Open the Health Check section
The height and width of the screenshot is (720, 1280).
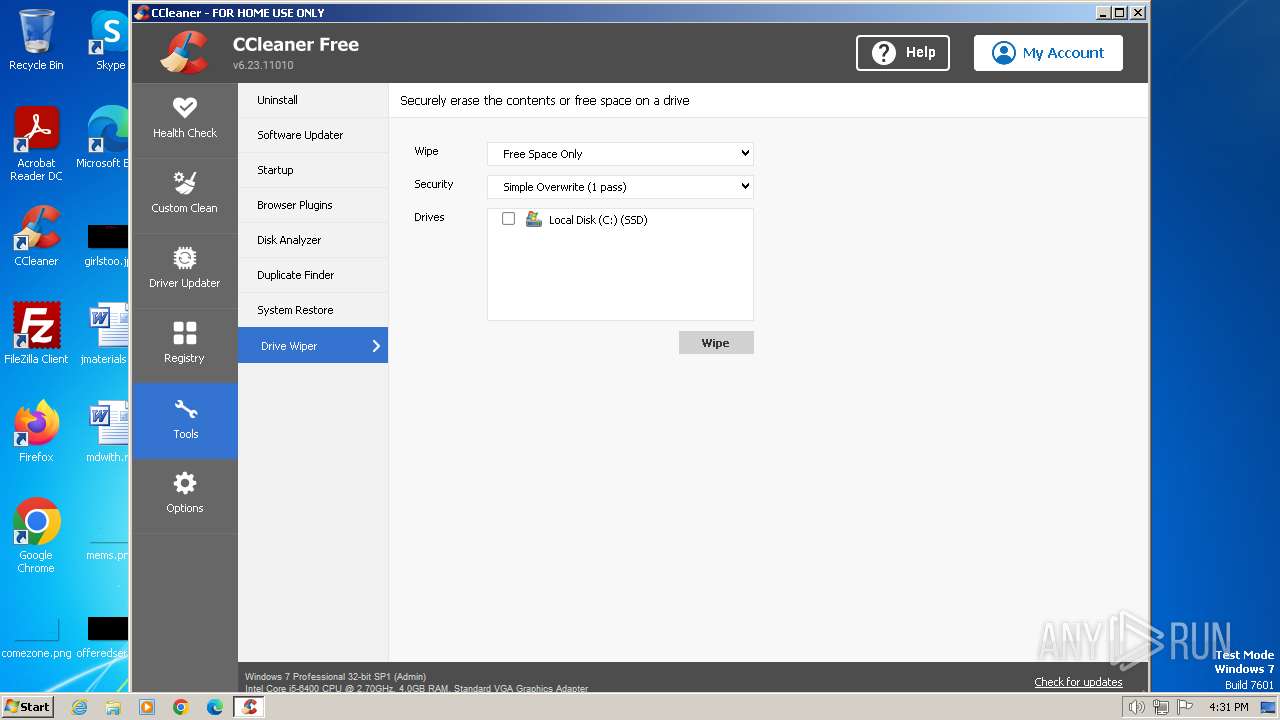tap(184, 118)
